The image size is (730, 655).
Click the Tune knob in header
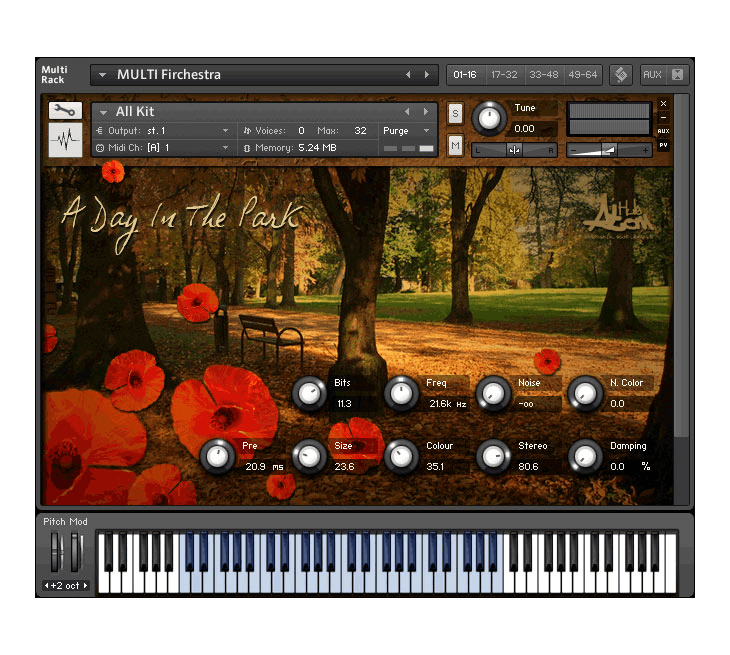[489, 119]
